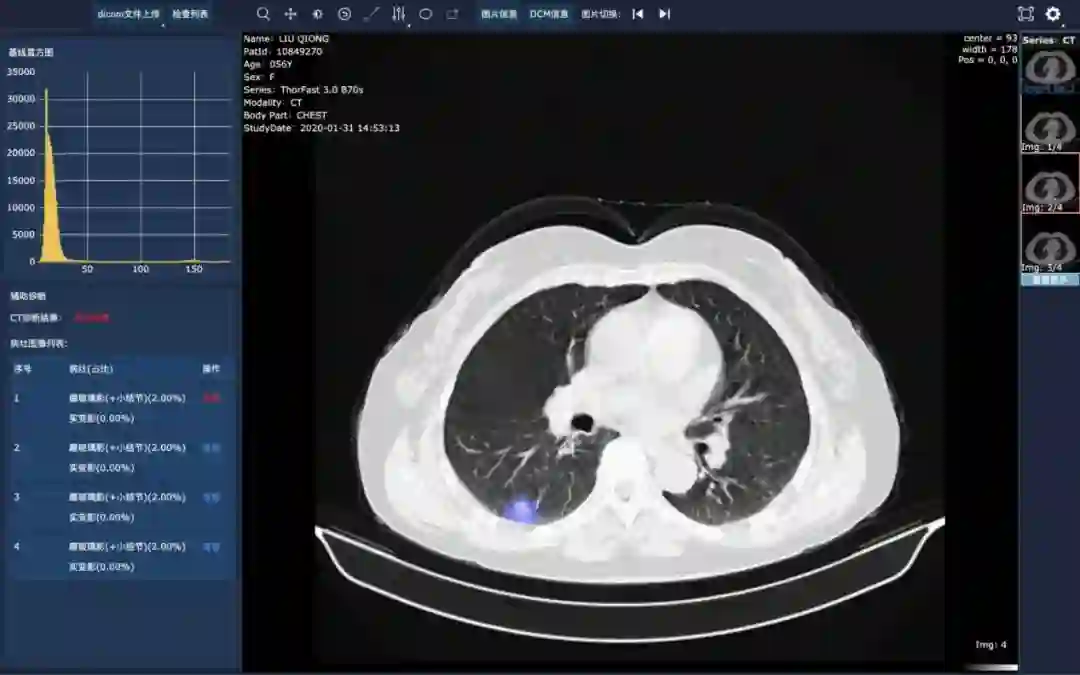Select the ellipse ROI tool
The height and width of the screenshot is (675, 1080).
(x=426, y=14)
